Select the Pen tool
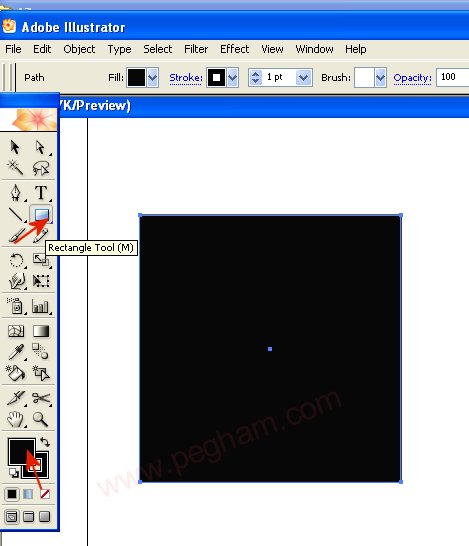Screen dimensions: 469x546 16,193
